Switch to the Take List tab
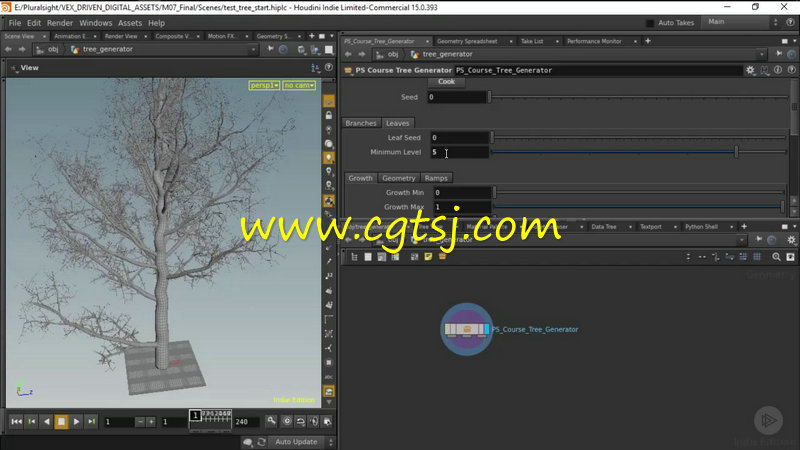The image size is (800, 450). 532,41
